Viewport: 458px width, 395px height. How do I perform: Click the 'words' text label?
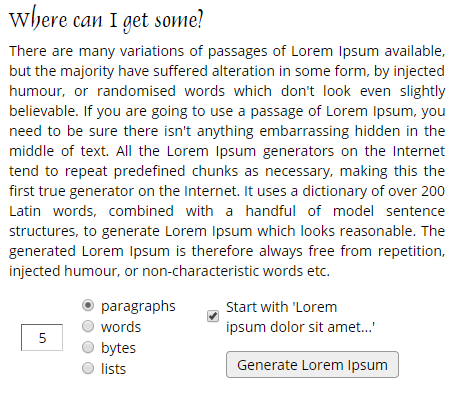[121, 327]
